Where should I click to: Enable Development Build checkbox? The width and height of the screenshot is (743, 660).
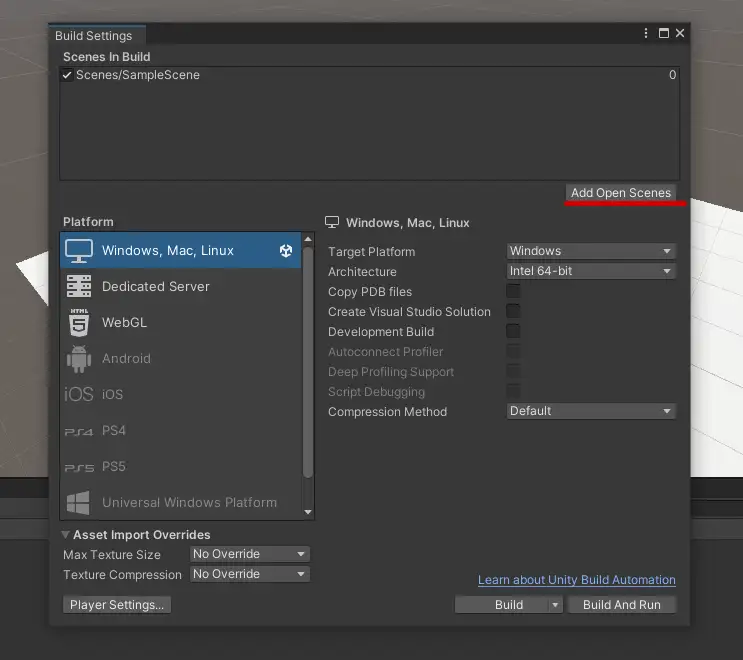(x=513, y=331)
